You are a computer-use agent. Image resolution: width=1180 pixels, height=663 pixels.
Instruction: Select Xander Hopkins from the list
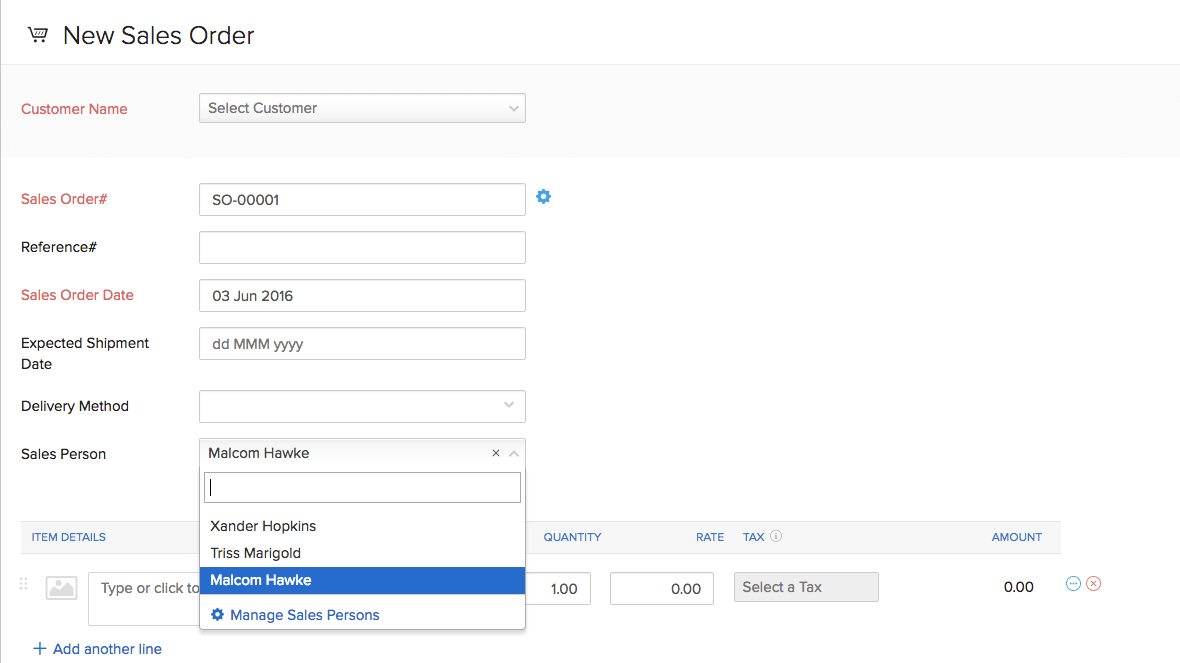(263, 525)
